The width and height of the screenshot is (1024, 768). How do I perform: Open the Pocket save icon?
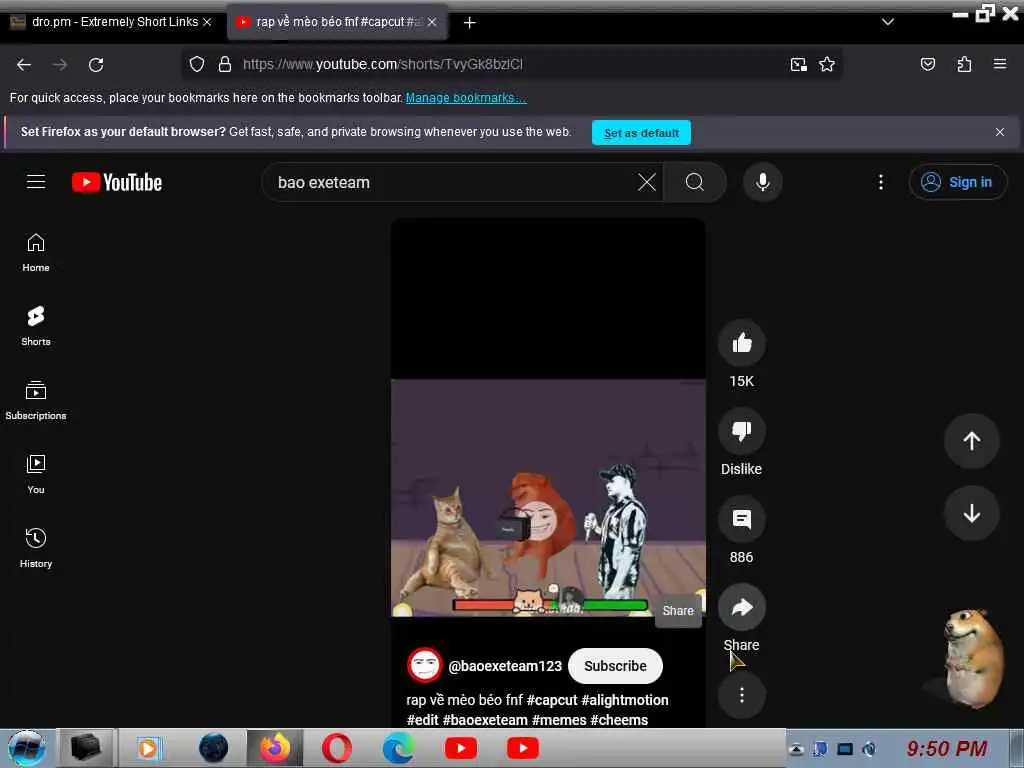[927, 64]
